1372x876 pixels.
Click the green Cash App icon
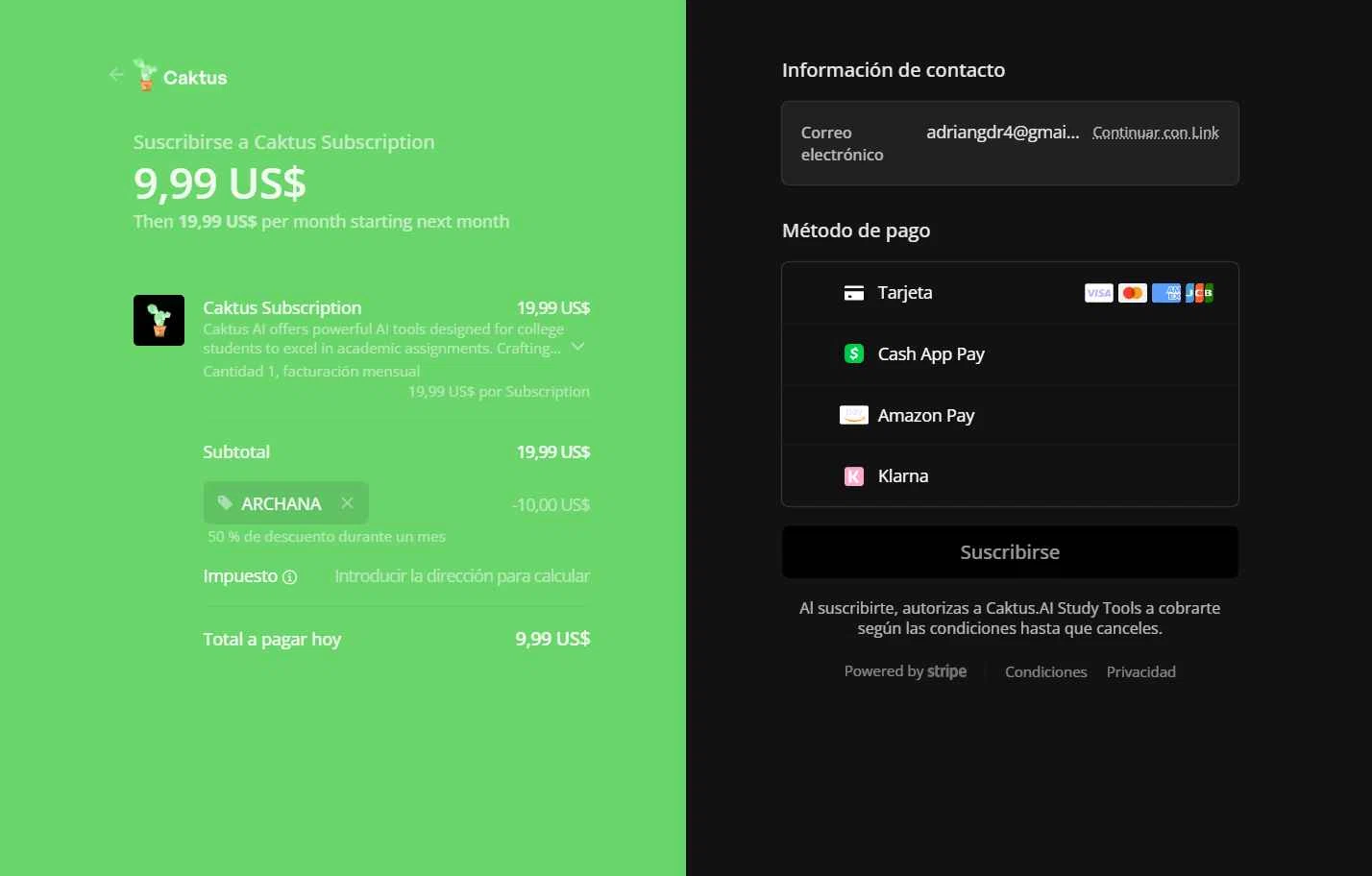(853, 353)
